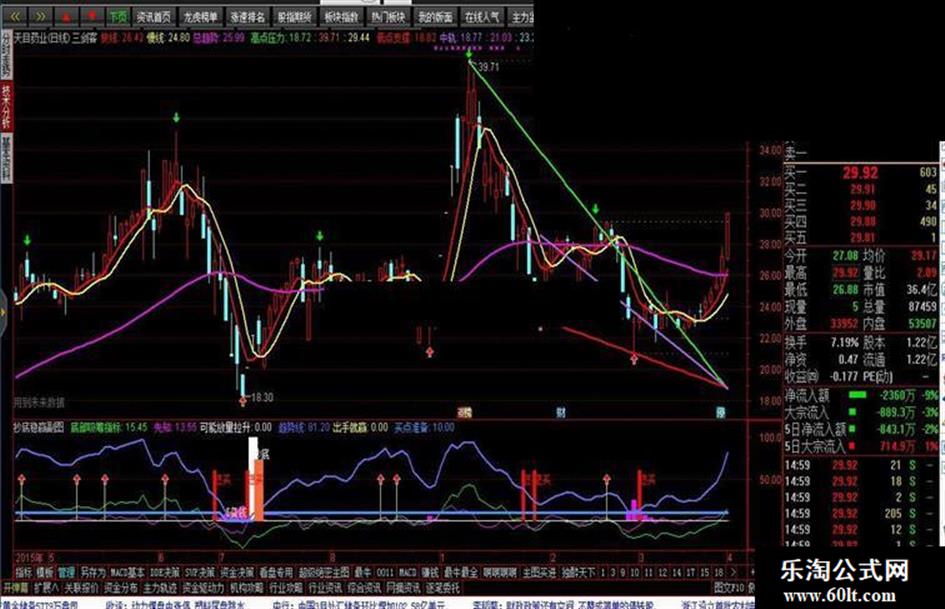Open 我的版面 from top toolbar
This screenshot has width=945, height=609.
[435, 17]
